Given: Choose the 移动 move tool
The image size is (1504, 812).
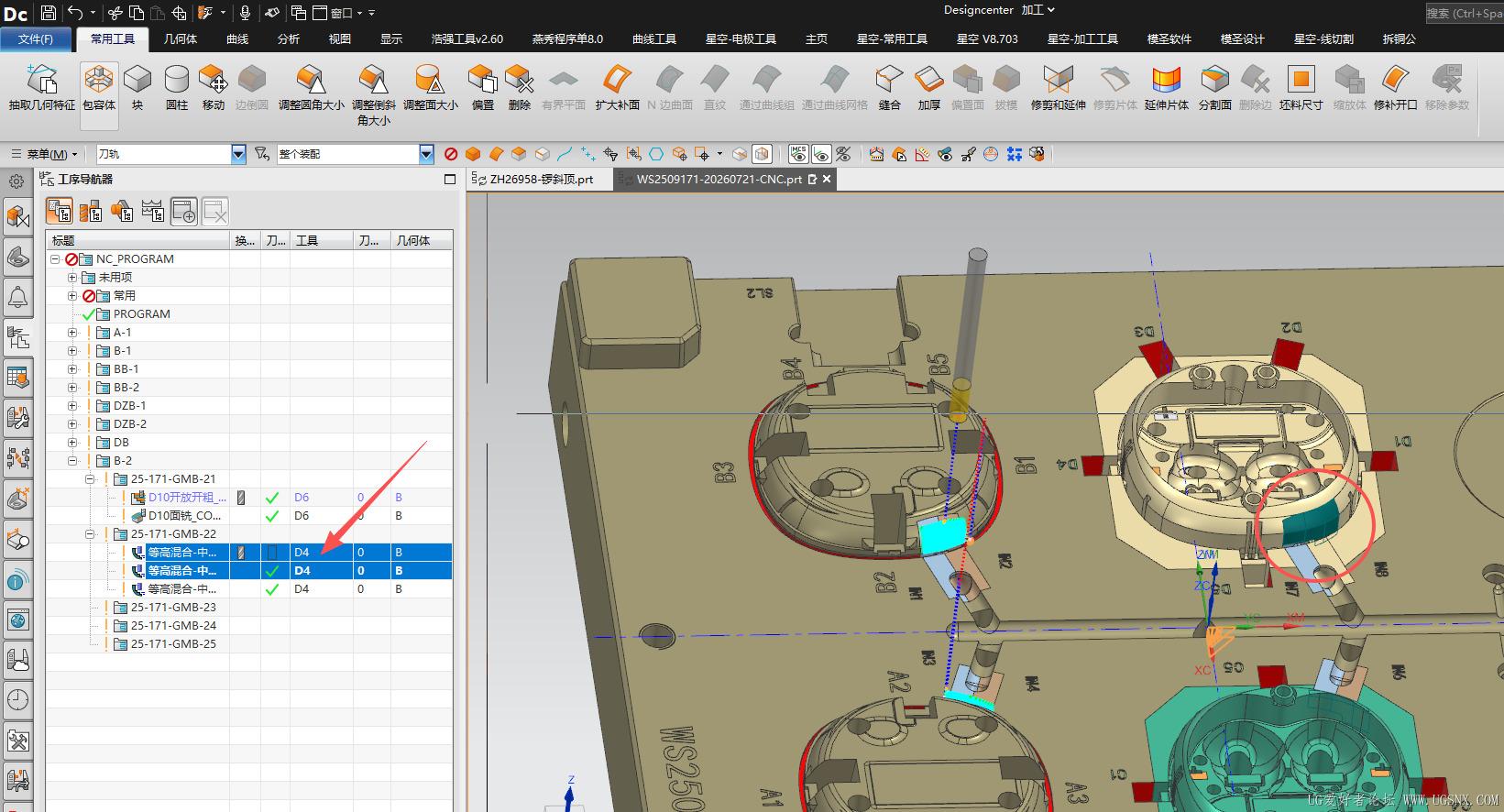Looking at the screenshot, I should (x=214, y=88).
